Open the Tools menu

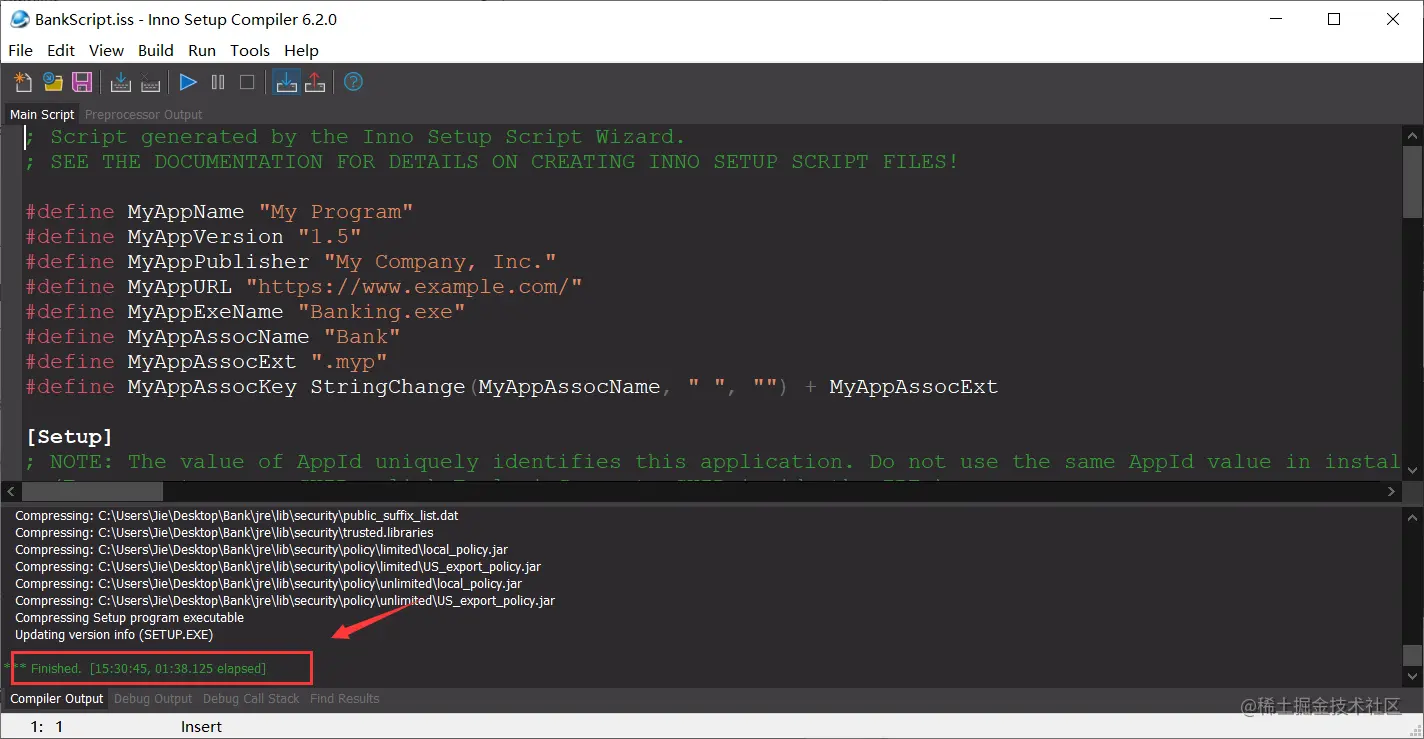pos(250,50)
